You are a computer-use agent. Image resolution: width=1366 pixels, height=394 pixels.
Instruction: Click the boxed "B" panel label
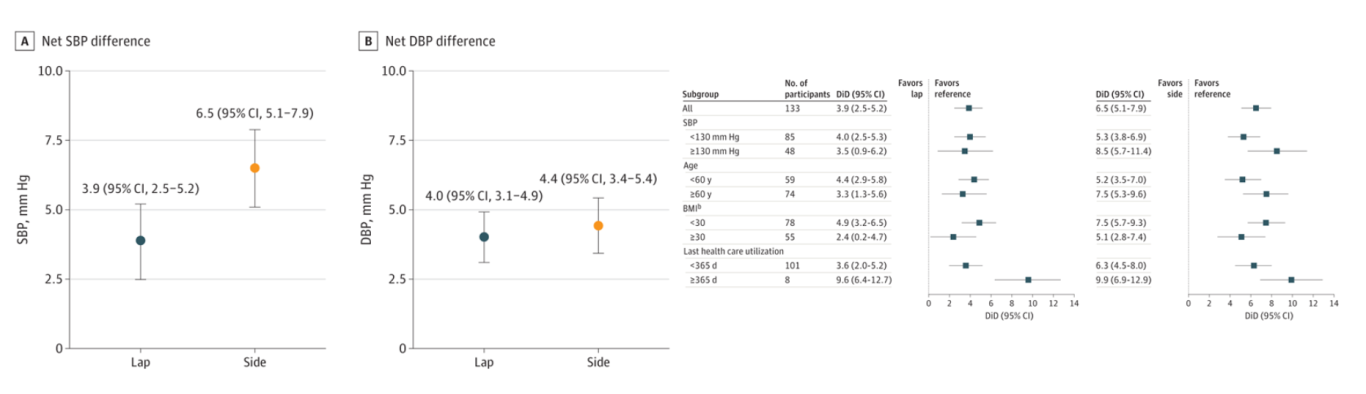point(368,41)
